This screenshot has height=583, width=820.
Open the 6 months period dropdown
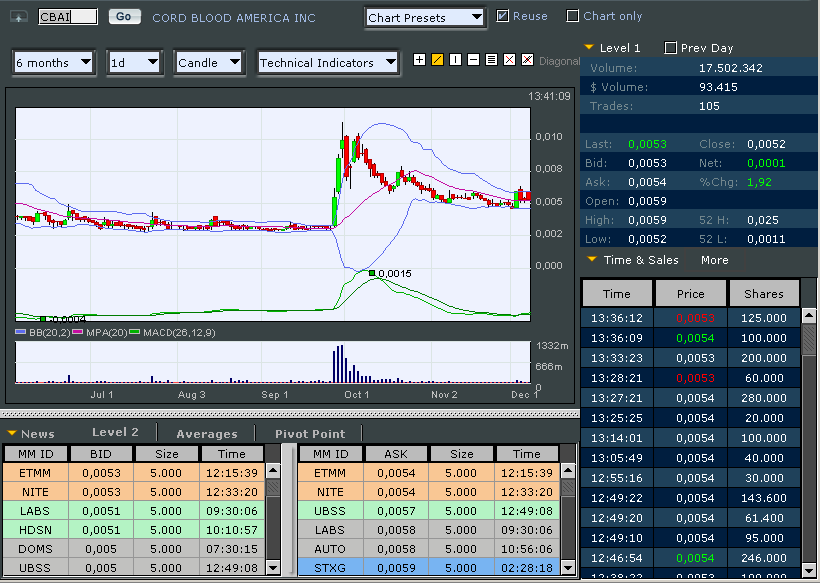[55, 62]
